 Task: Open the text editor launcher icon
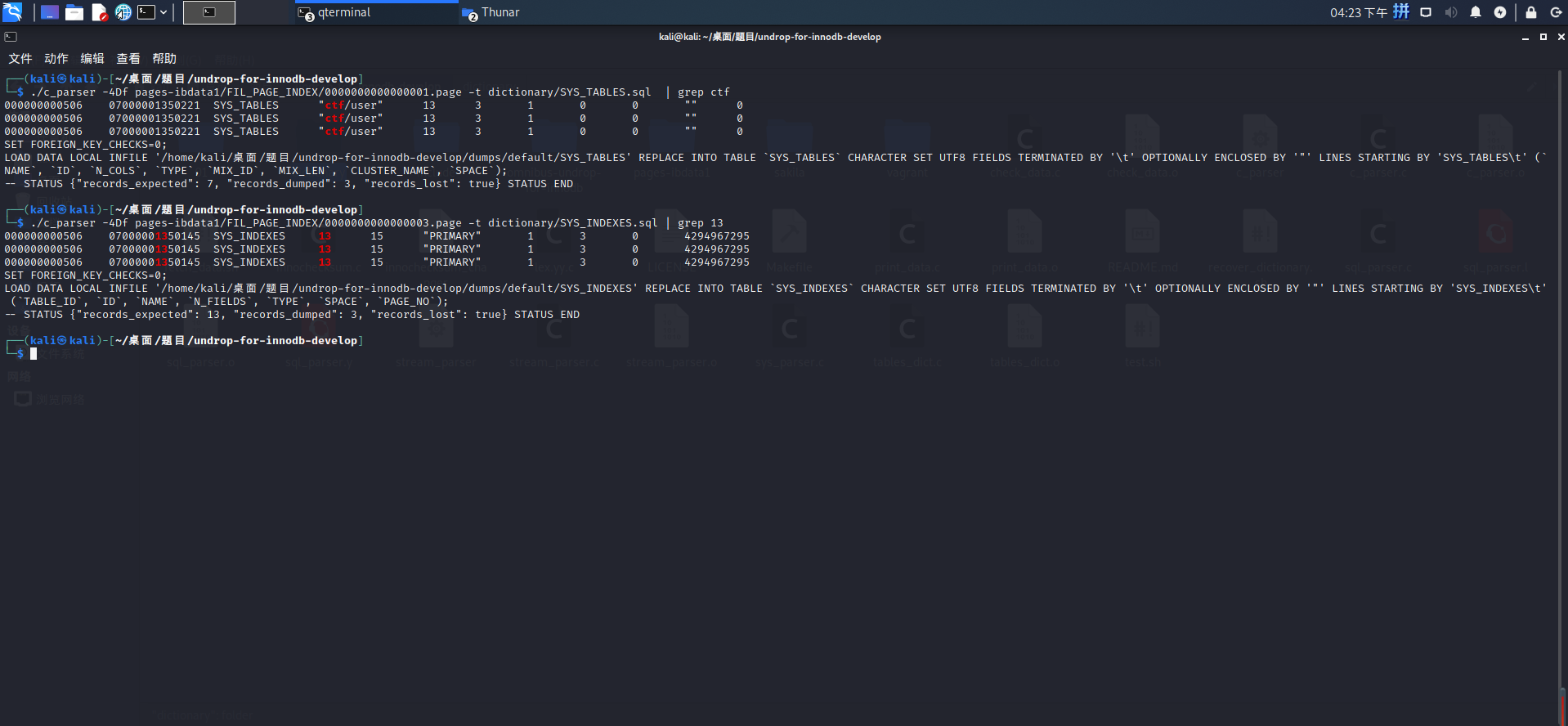click(x=99, y=12)
